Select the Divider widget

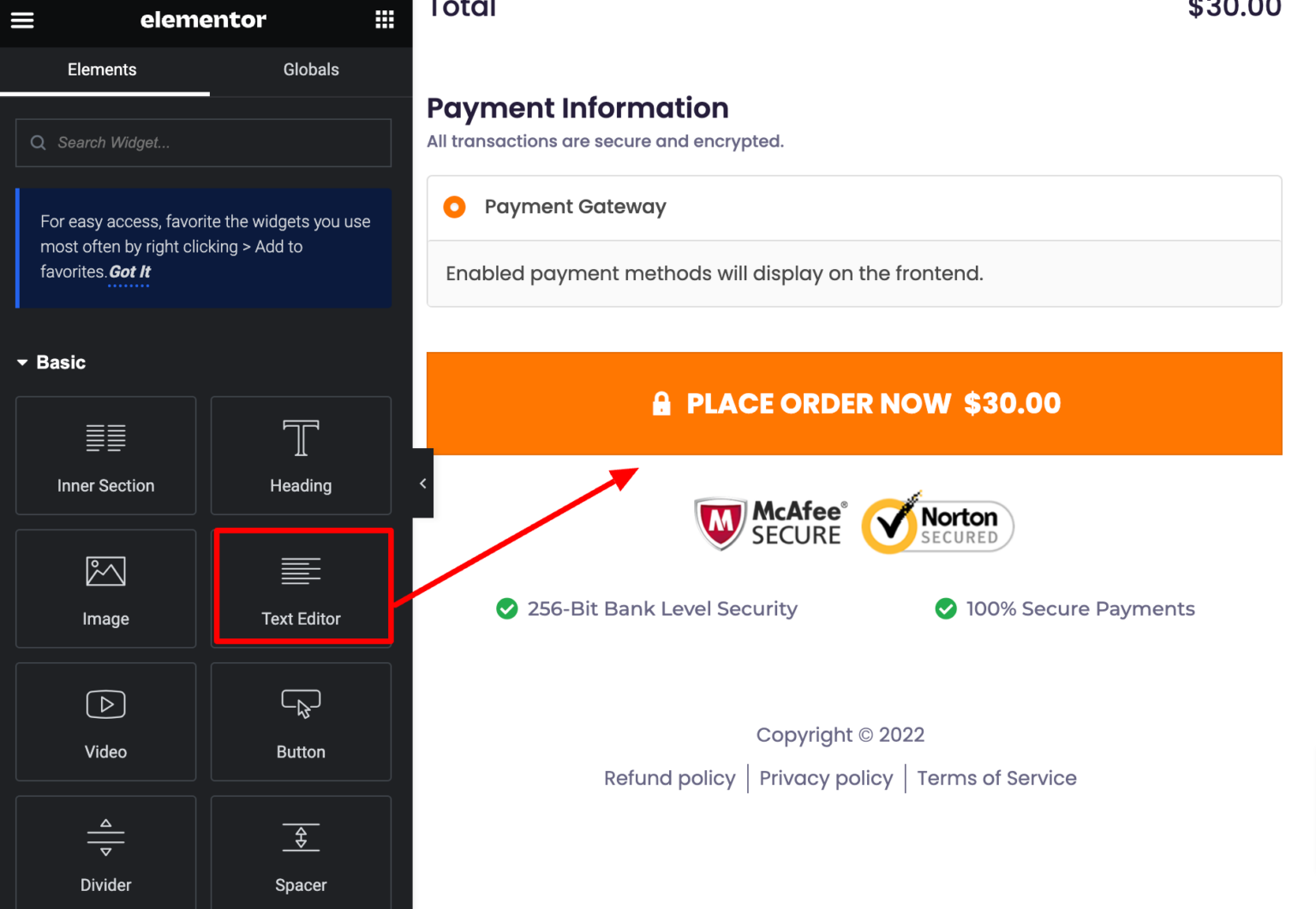tap(105, 853)
